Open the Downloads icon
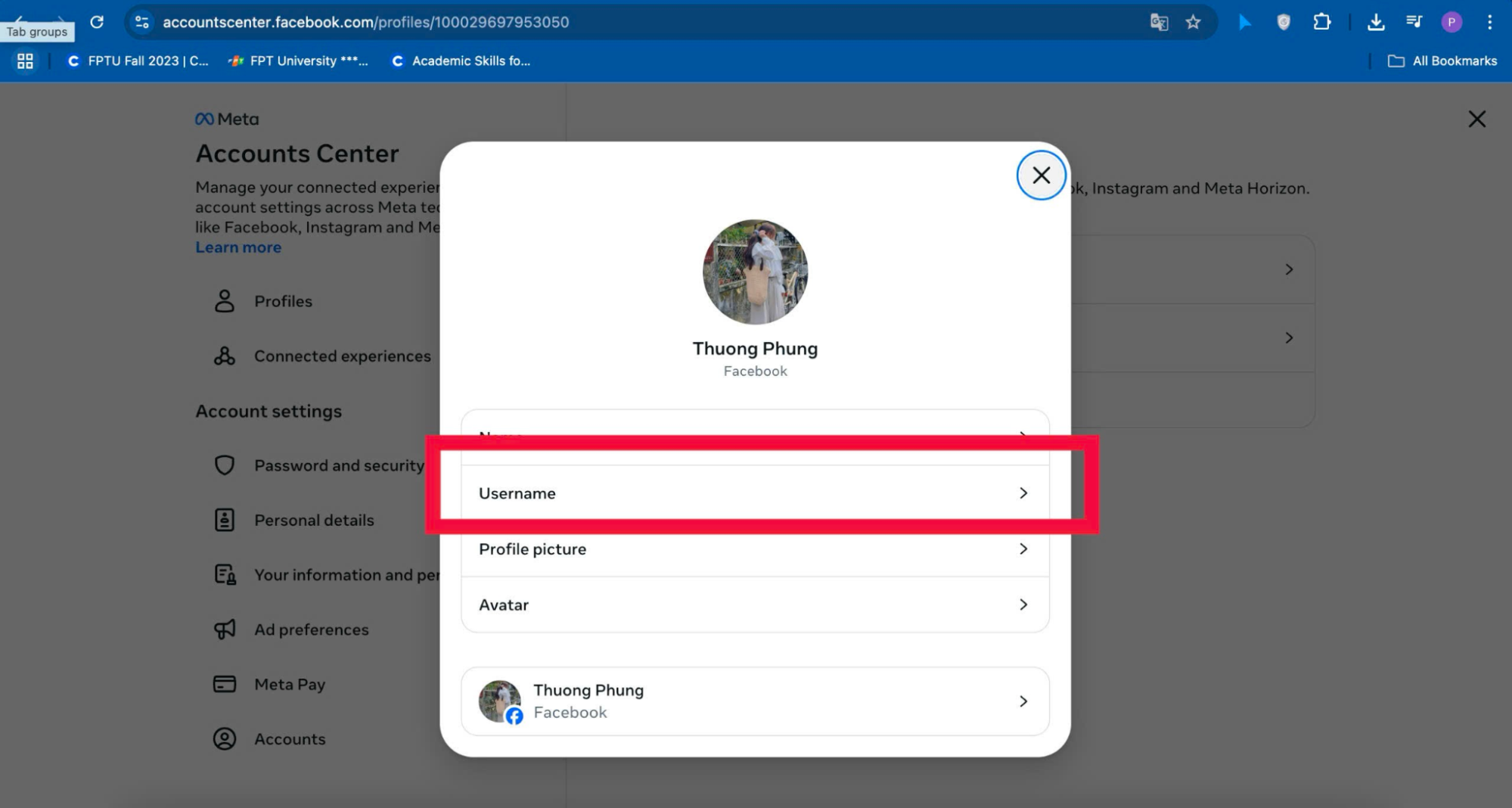This screenshot has height=808, width=1512. (x=1376, y=22)
